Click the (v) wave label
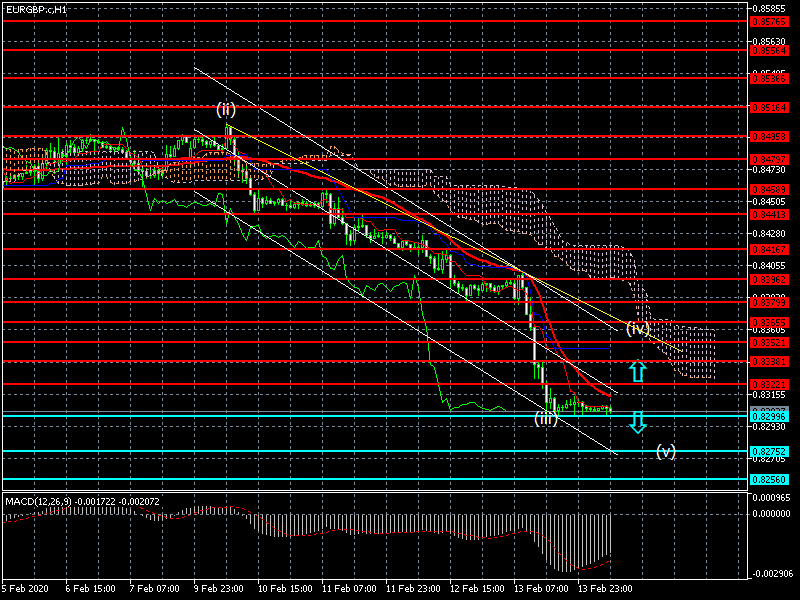This screenshot has height=600, width=800. (x=666, y=451)
